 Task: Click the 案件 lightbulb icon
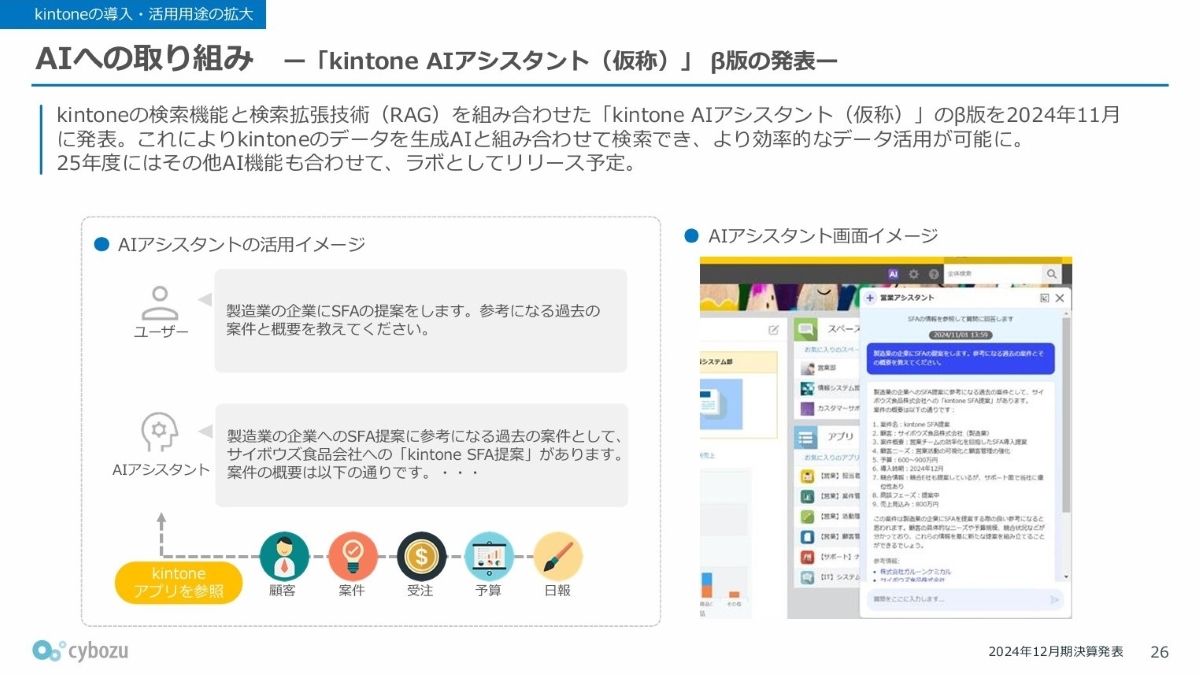352,556
